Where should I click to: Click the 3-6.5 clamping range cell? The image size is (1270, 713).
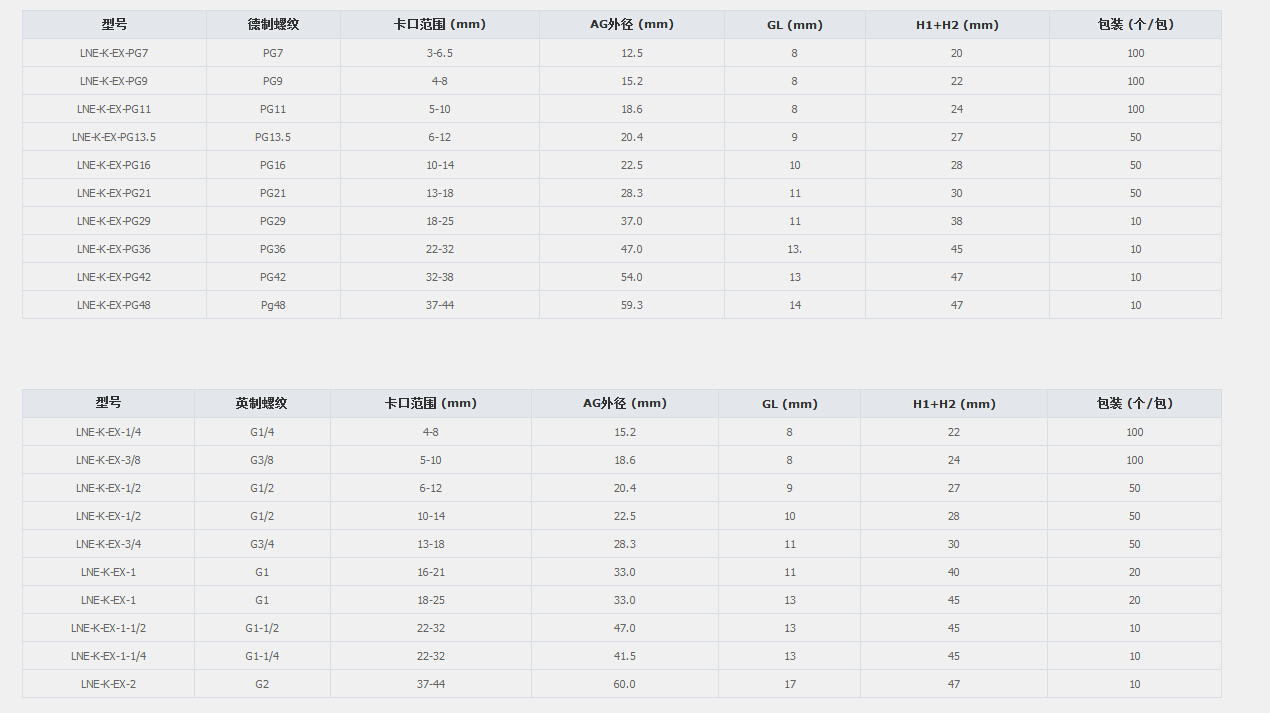439,53
